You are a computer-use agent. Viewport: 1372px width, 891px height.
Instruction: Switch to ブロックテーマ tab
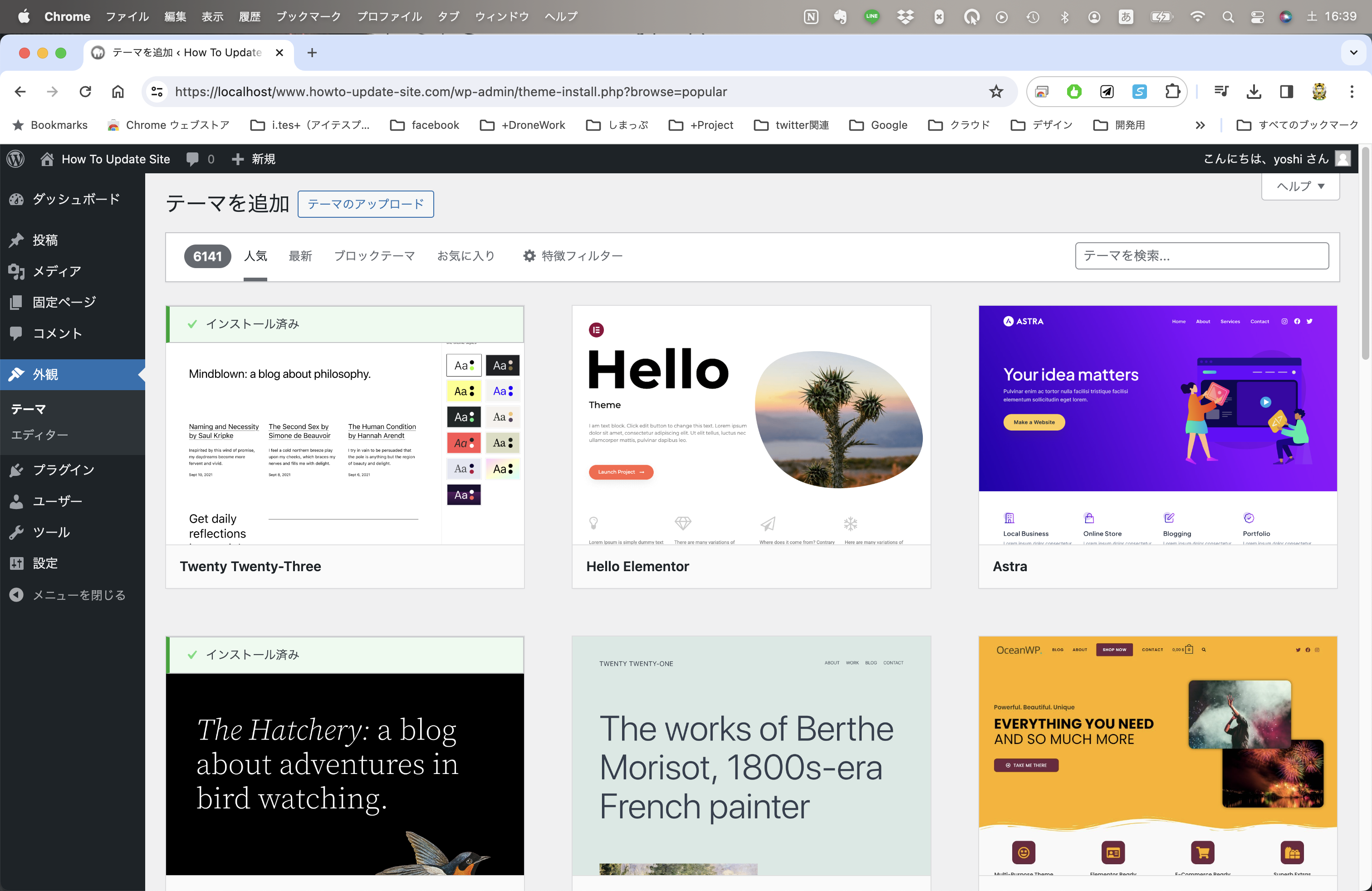374,256
